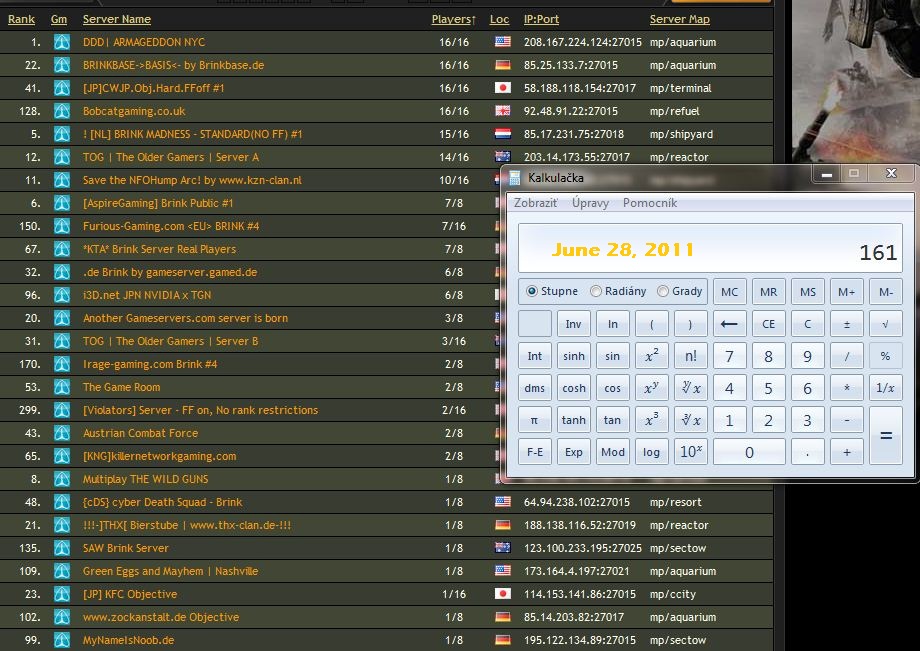The width and height of the screenshot is (920, 651).
Task: Click the German flag in the BRINKBASE row
Action: pos(502,65)
